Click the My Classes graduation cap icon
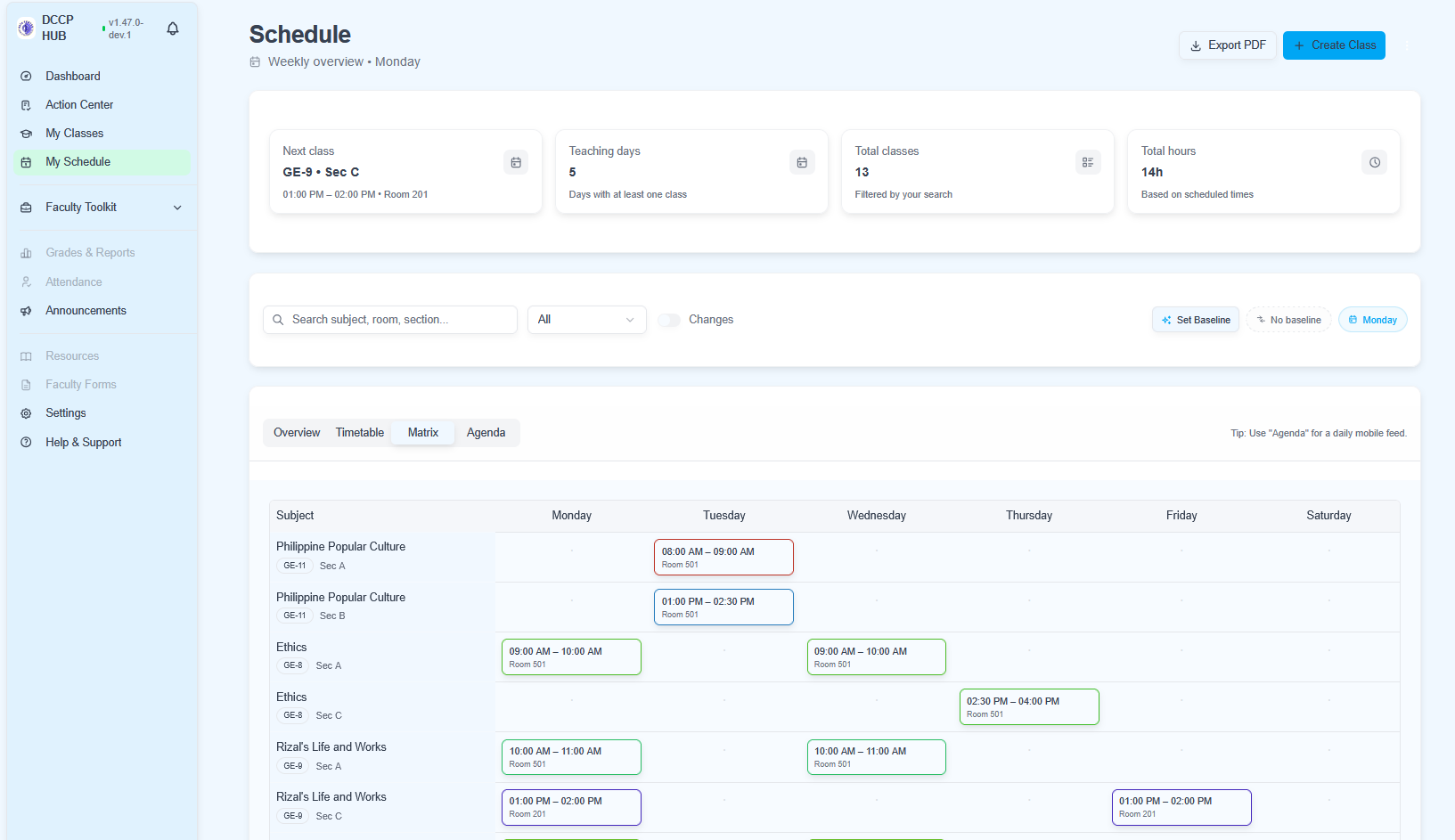Image resolution: width=1455 pixels, height=840 pixels. (26, 134)
